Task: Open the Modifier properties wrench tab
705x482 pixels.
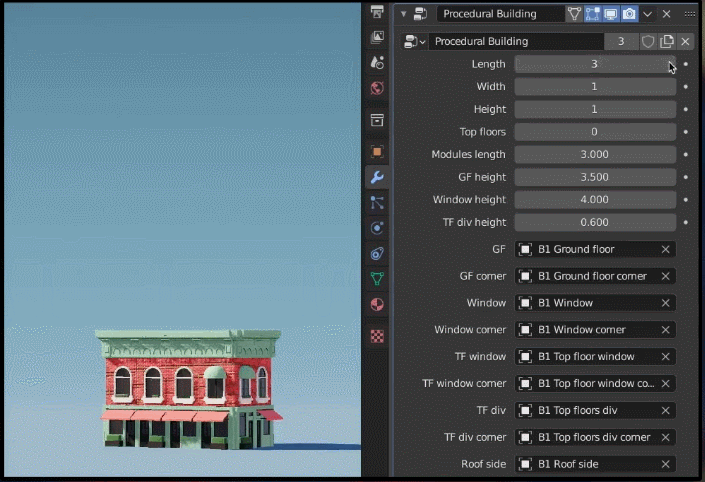Action: (x=377, y=177)
